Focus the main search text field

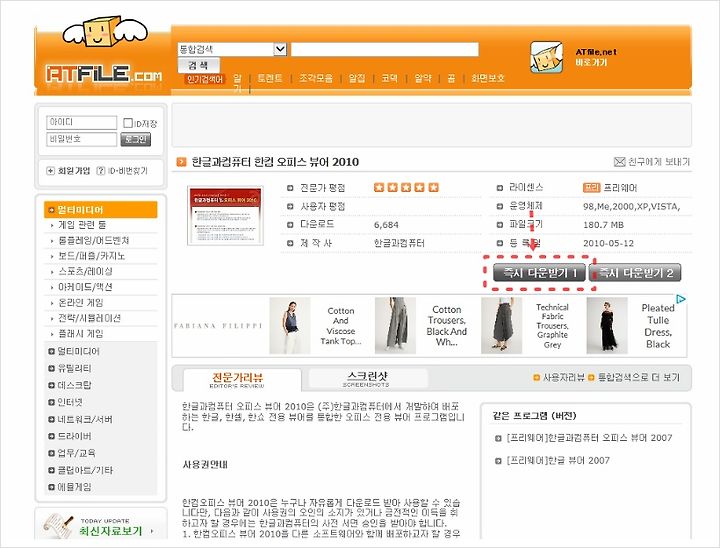coord(385,50)
